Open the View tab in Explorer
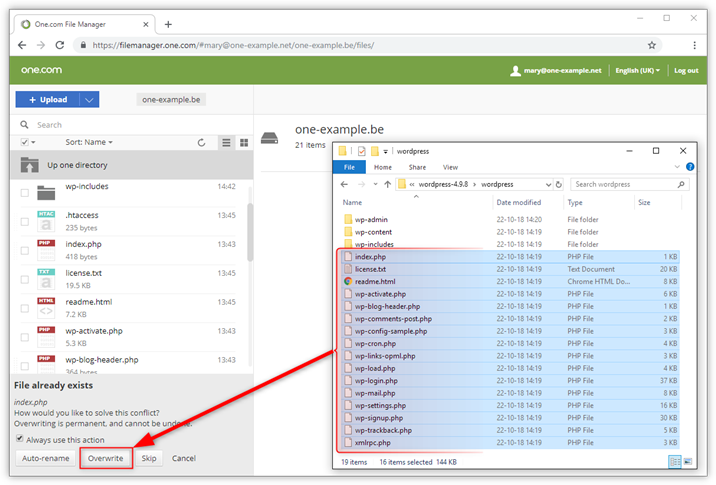 [x=450, y=167]
